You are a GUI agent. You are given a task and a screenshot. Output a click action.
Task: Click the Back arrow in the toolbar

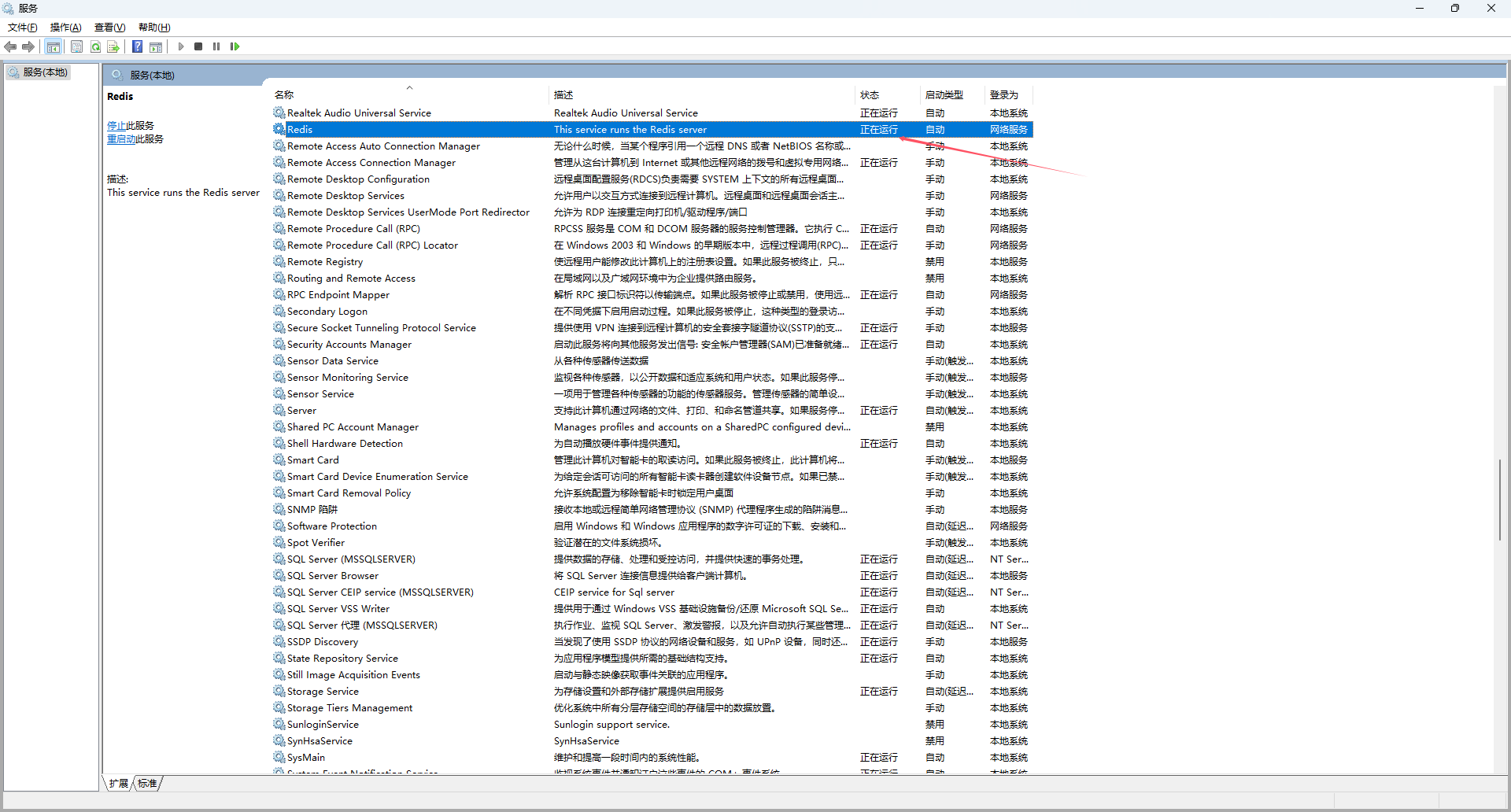(10, 46)
